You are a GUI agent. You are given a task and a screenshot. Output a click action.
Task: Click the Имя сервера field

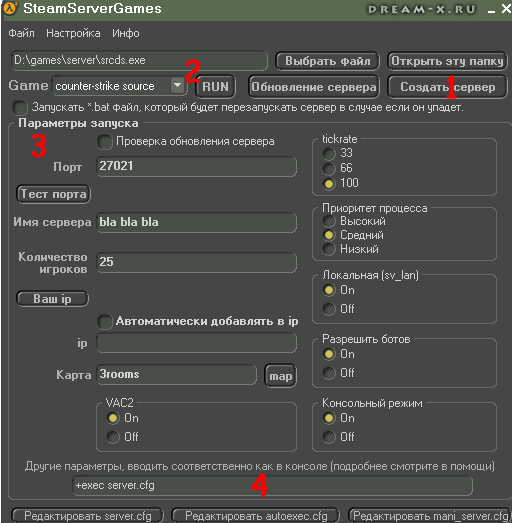pyautogui.click(x=197, y=222)
